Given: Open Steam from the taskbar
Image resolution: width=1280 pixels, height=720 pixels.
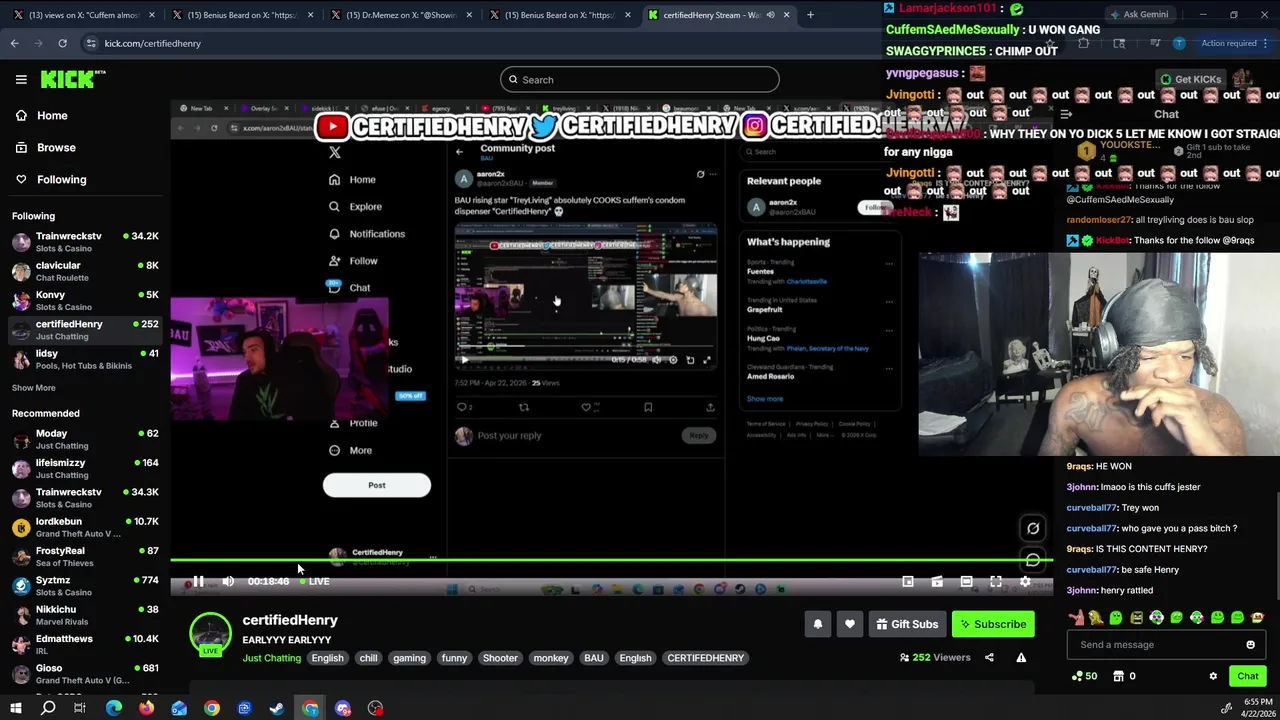Looking at the screenshot, I should point(277,708).
